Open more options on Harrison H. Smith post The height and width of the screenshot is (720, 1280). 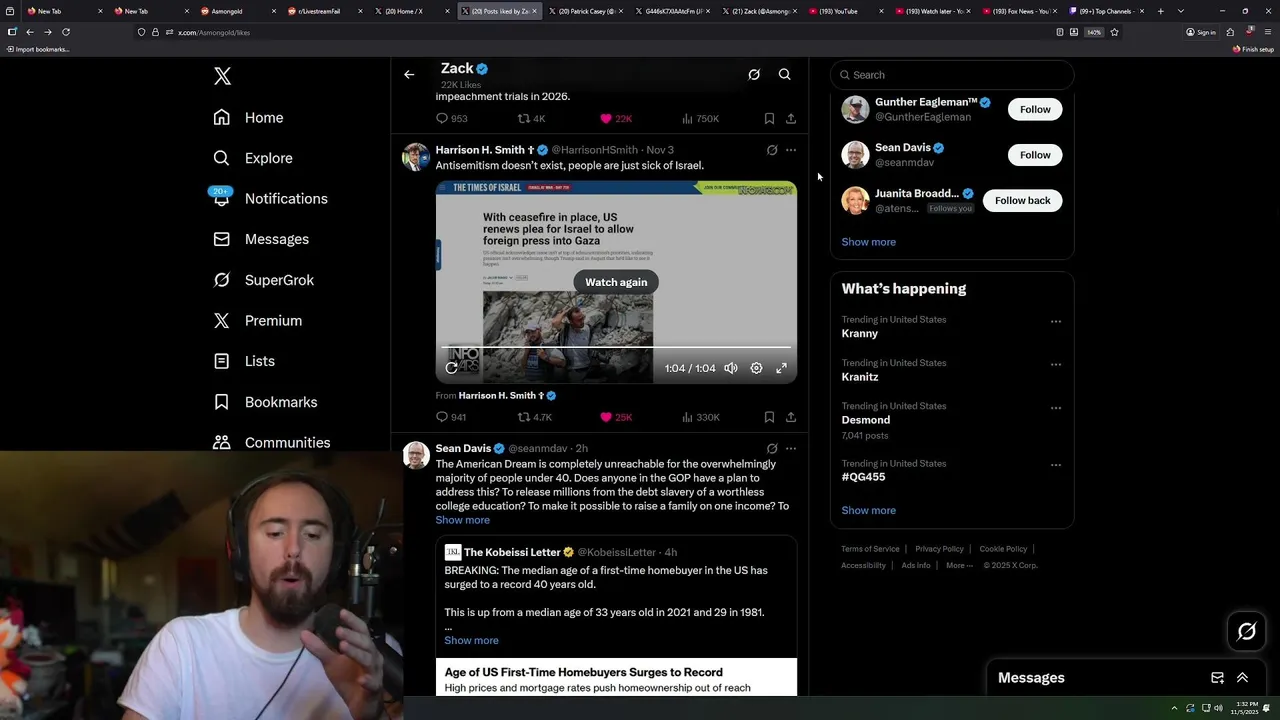(791, 150)
